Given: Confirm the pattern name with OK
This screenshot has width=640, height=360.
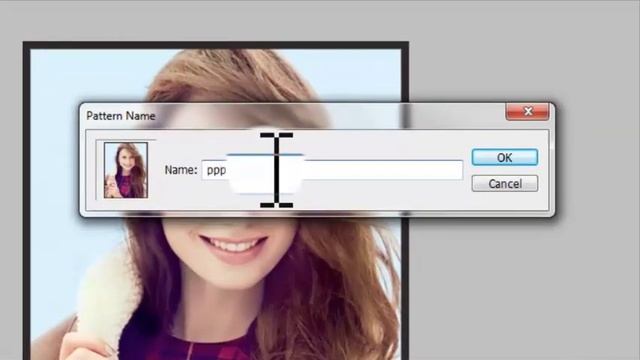Looking at the screenshot, I should pyautogui.click(x=504, y=157).
